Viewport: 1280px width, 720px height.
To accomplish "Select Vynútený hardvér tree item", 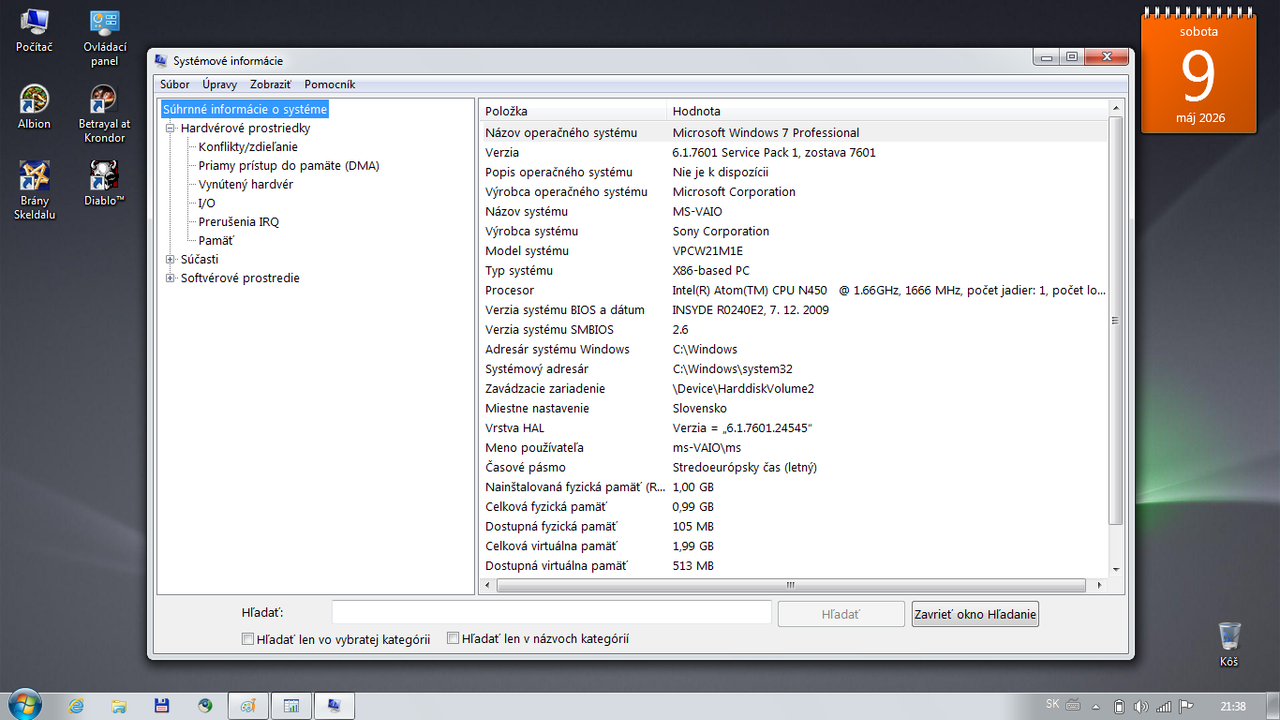I will [246, 185].
